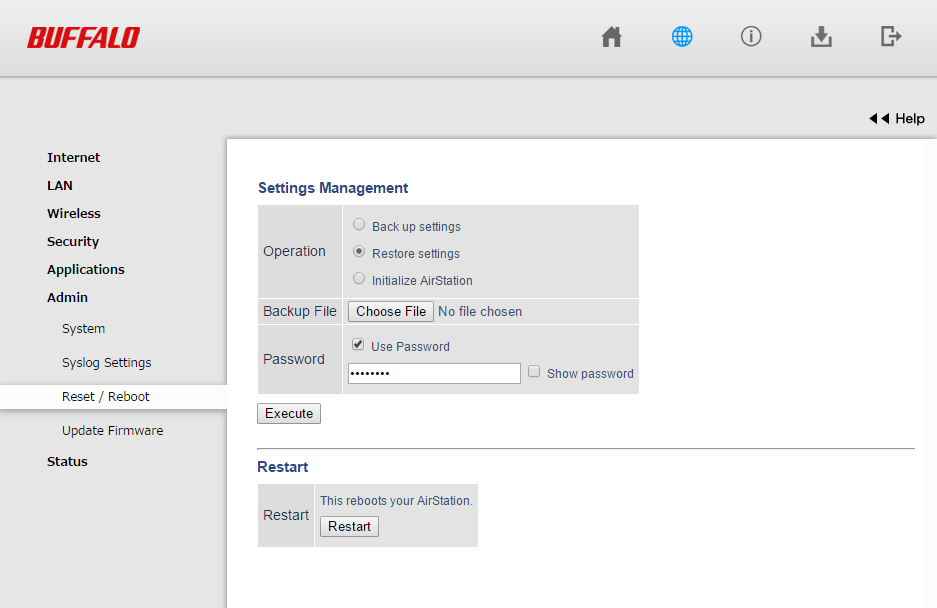
Task: Select the Restore settings radio button
Action: click(359, 252)
